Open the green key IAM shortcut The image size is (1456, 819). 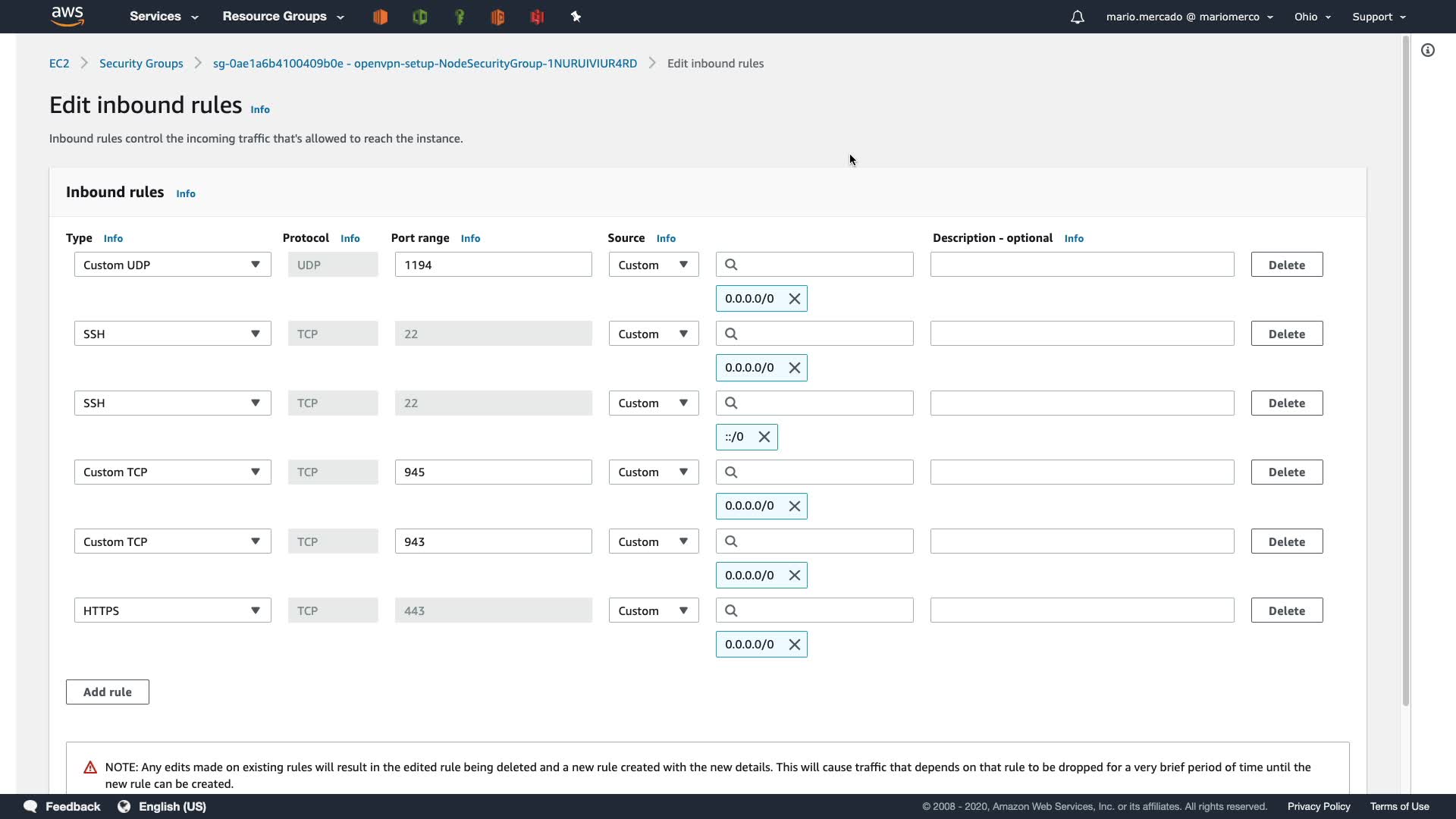pos(459,17)
